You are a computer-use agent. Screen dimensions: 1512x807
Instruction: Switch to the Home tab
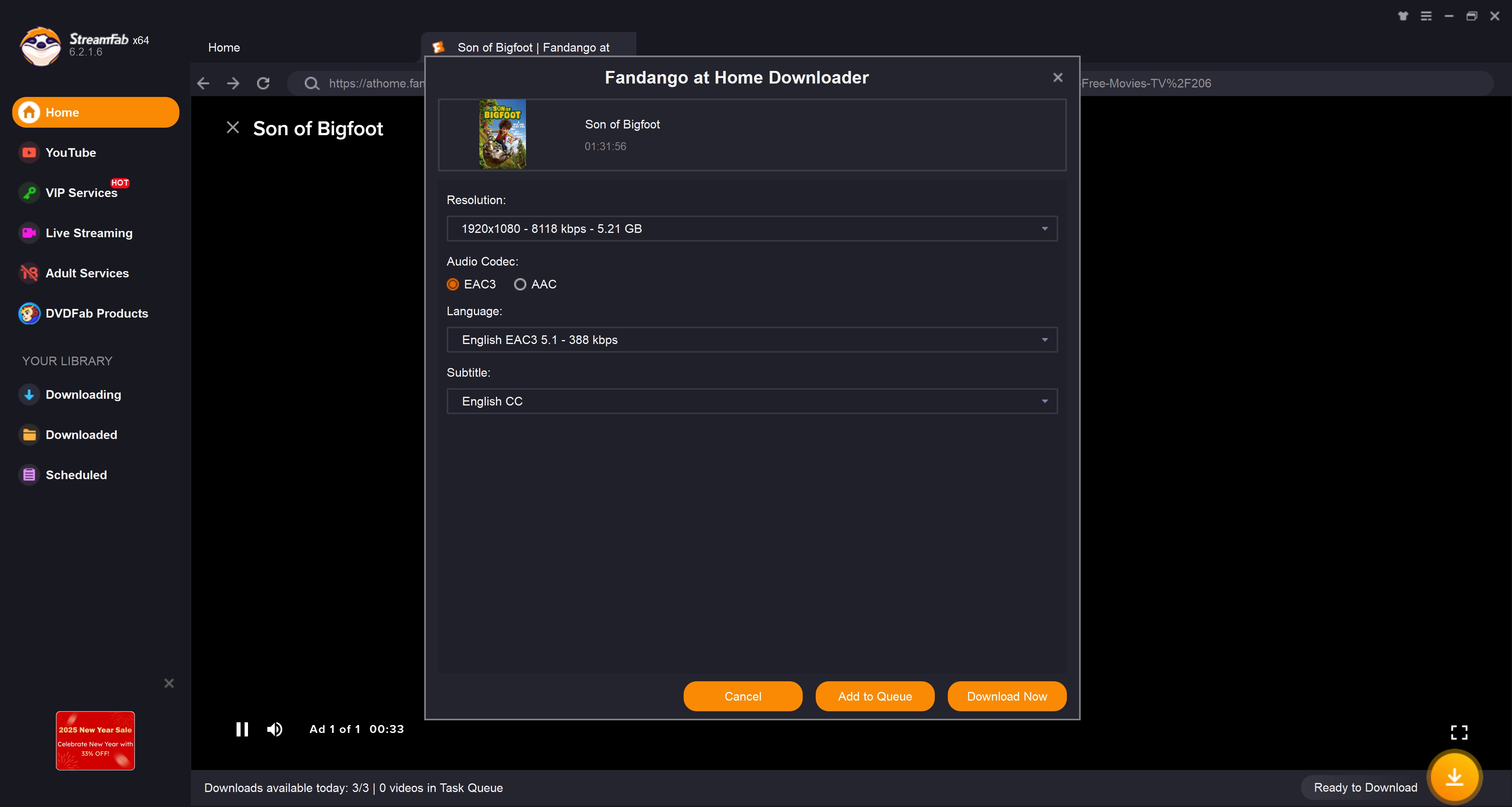[x=224, y=48]
